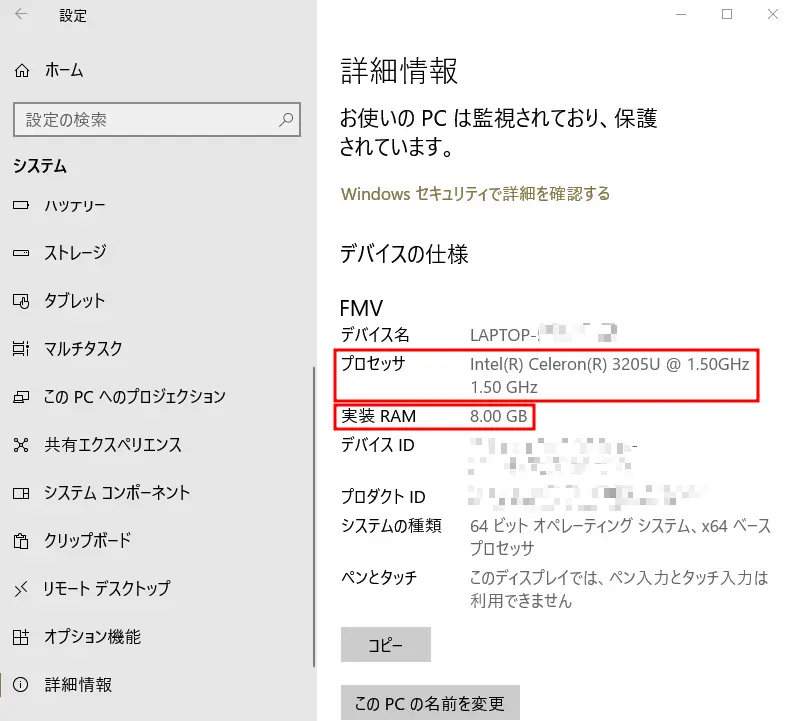Click the 共有エクスペリエンス icon

(x=21, y=445)
